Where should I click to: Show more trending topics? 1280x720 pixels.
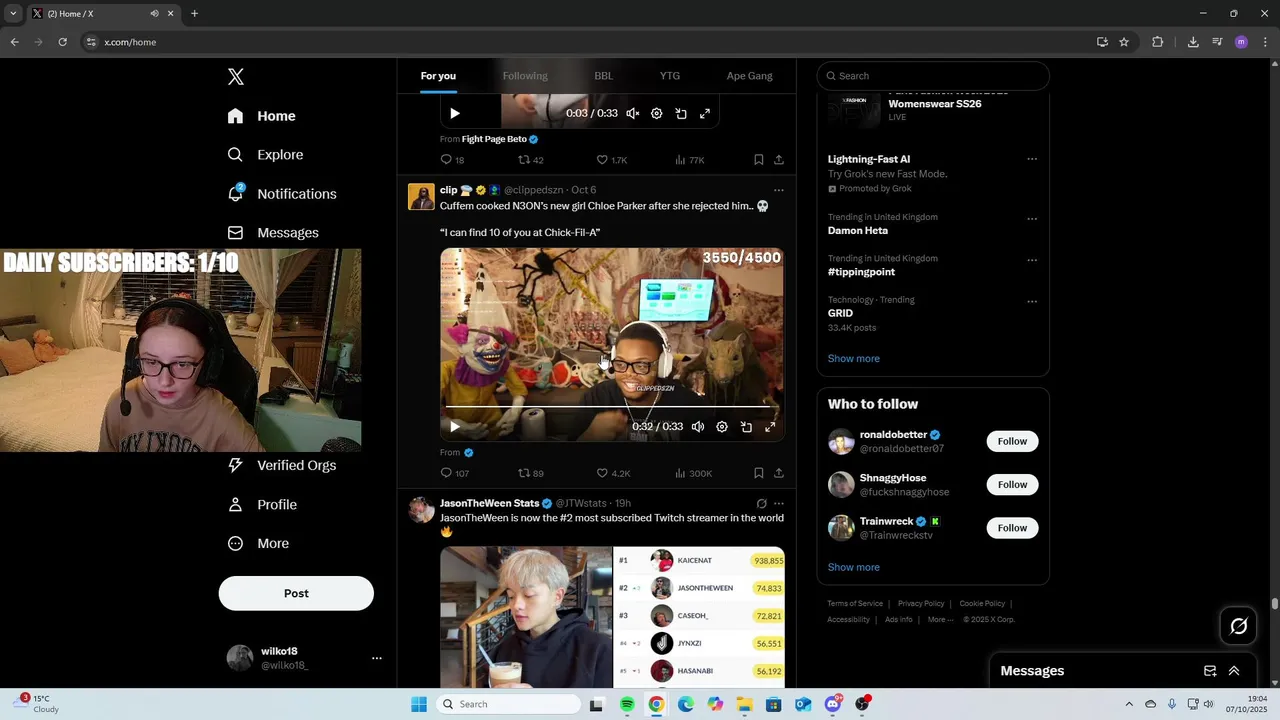click(x=854, y=359)
